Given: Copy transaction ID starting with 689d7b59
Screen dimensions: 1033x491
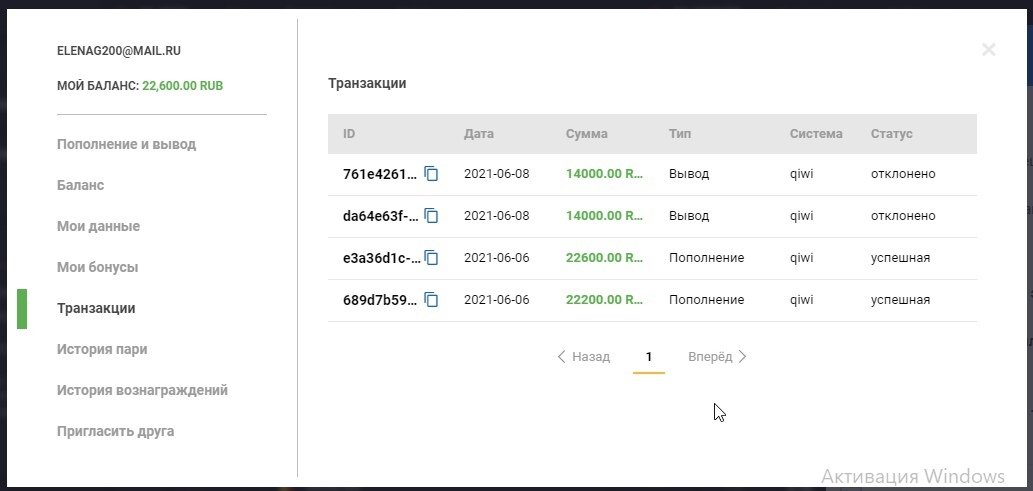Looking at the screenshot, I should point(431,300).
